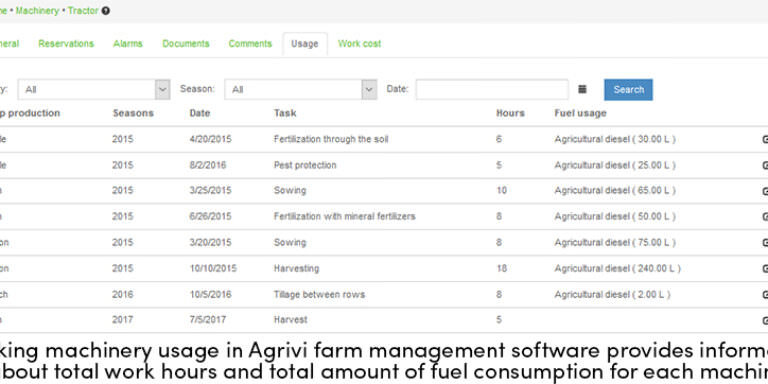Click the Fuel usage column header
The width and height of the screenshot is (768, 384).
point(580,113)
